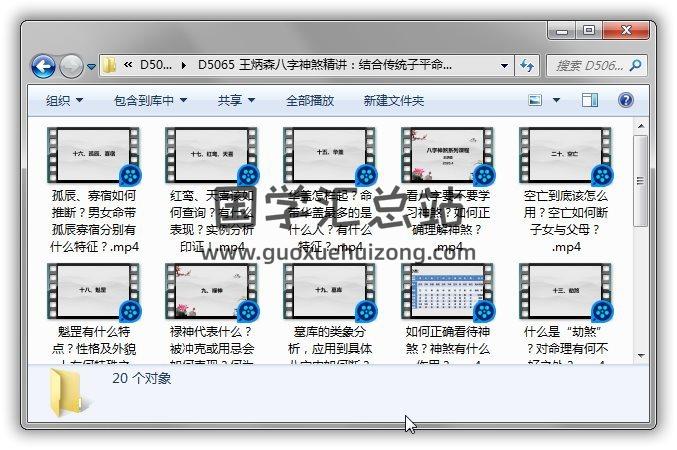This screenshot has height=450, width=677.
Task: Click the scrollbar down arrow
Action: 641,356
